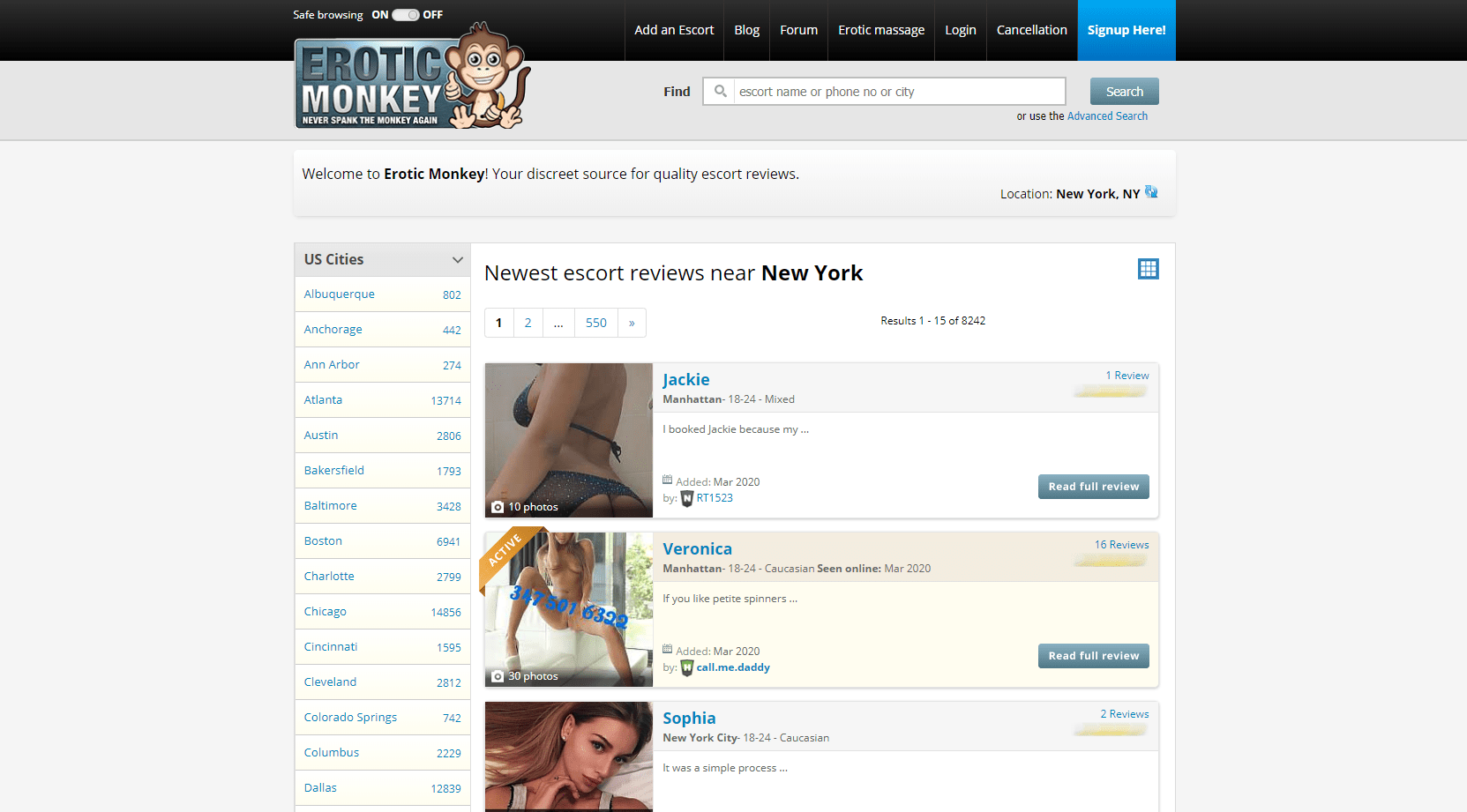
Task: Open Veronica's photo thumbnail
Action: [569, 609]
